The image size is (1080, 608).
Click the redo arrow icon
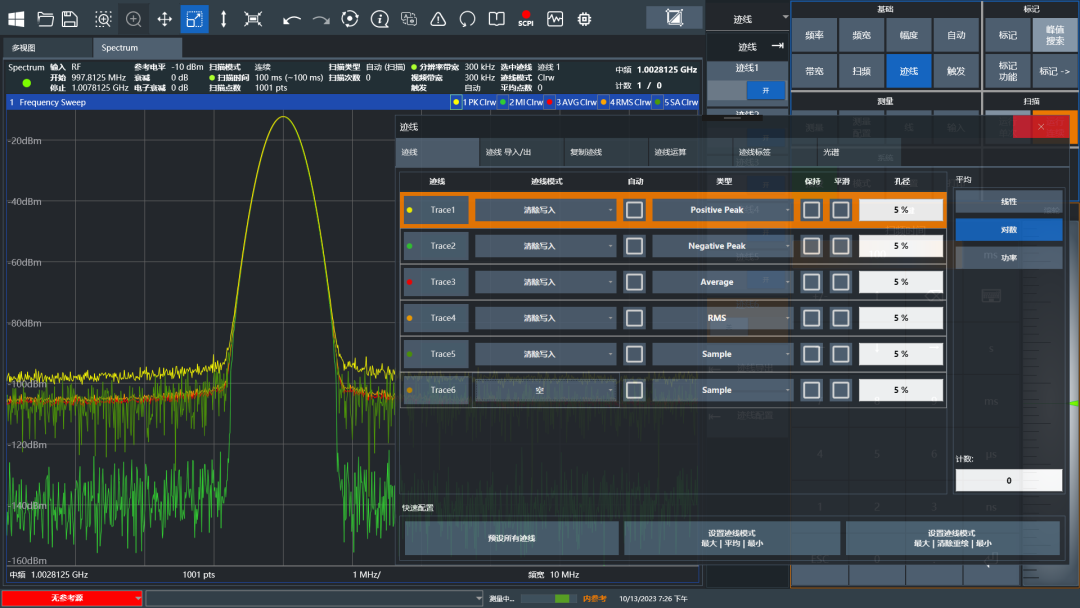tap(321, 19)
